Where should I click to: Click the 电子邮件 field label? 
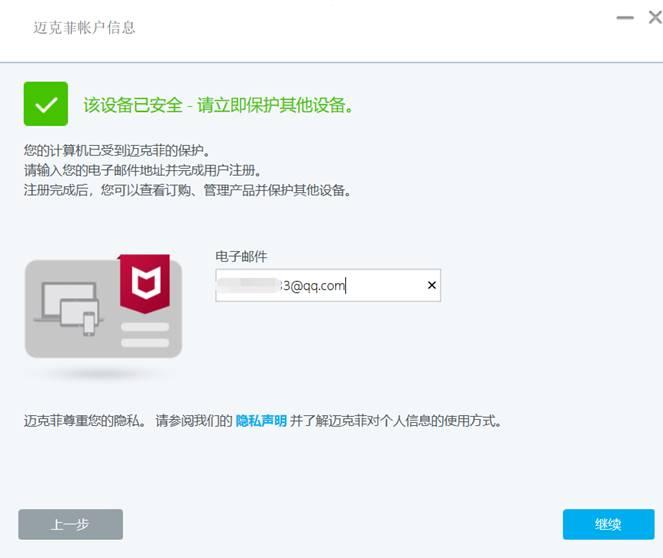[241, 256]
